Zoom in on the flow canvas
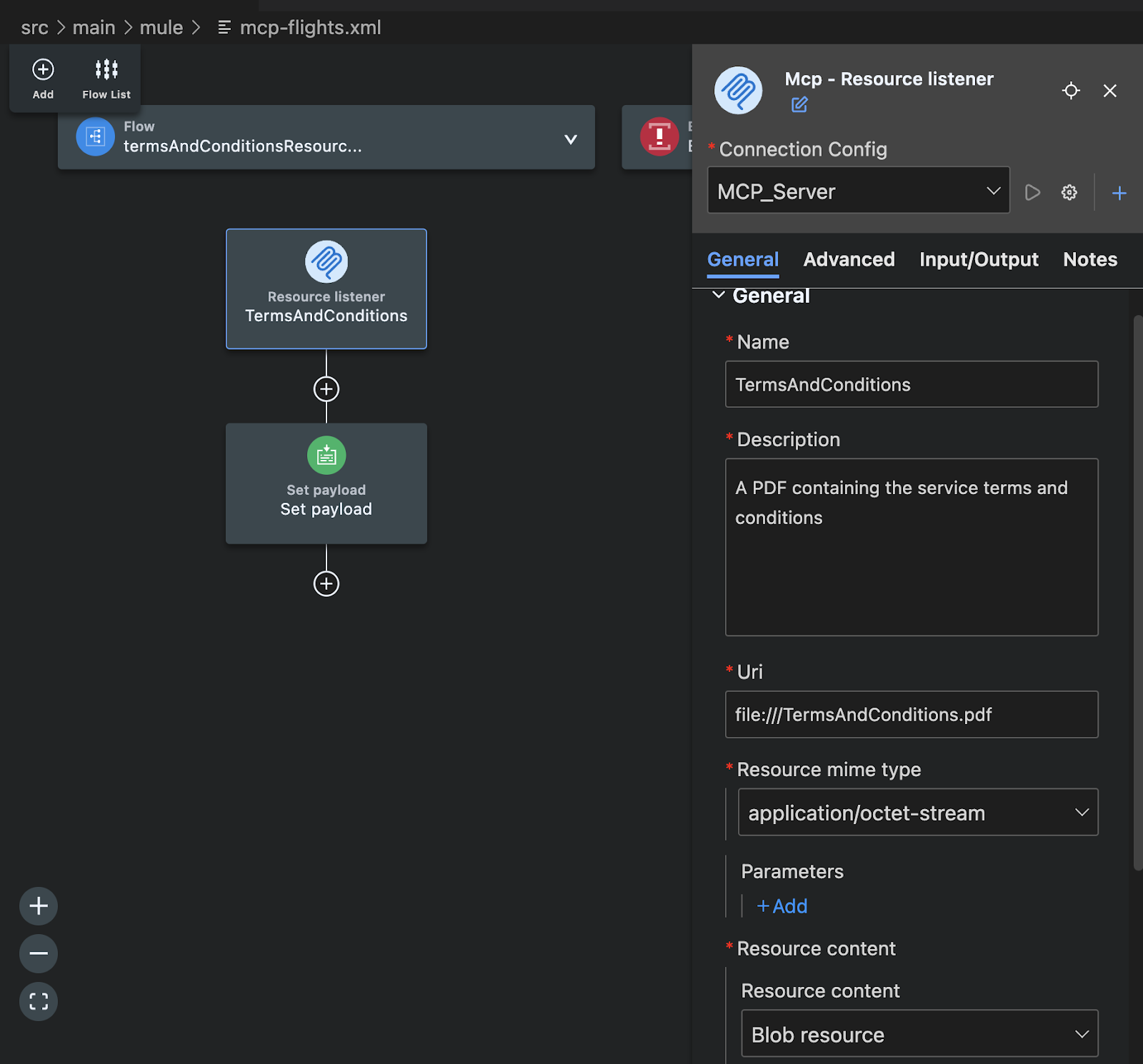 coord(38,905)
